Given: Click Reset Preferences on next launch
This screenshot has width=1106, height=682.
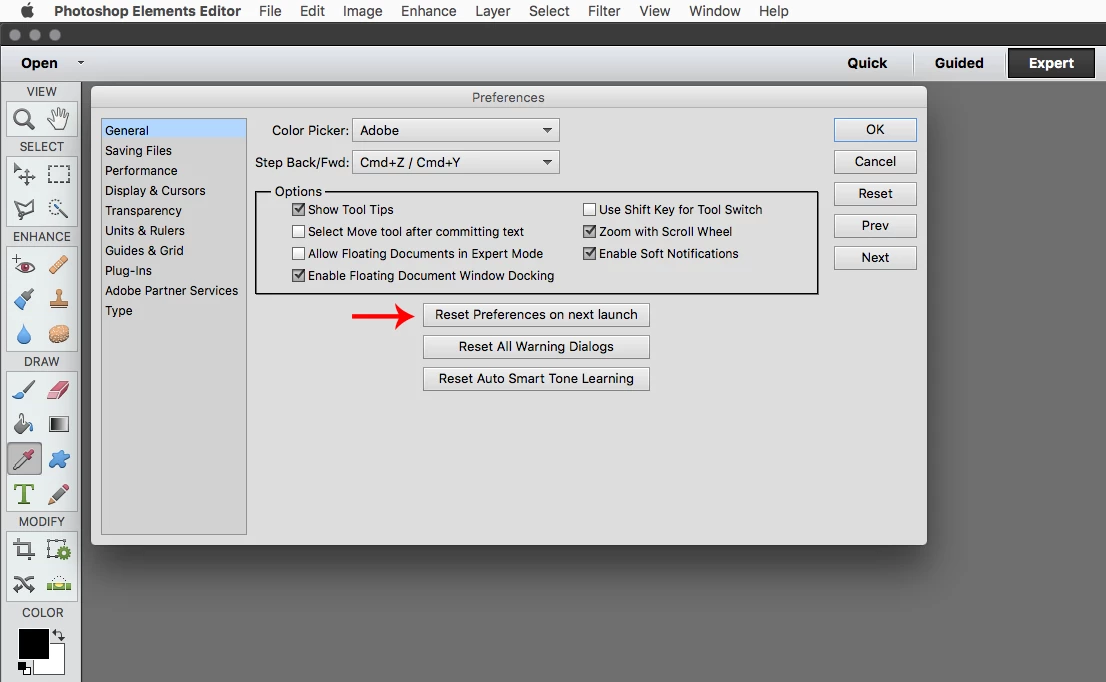Looking at the screenshot, I should [x=536, y=315].
